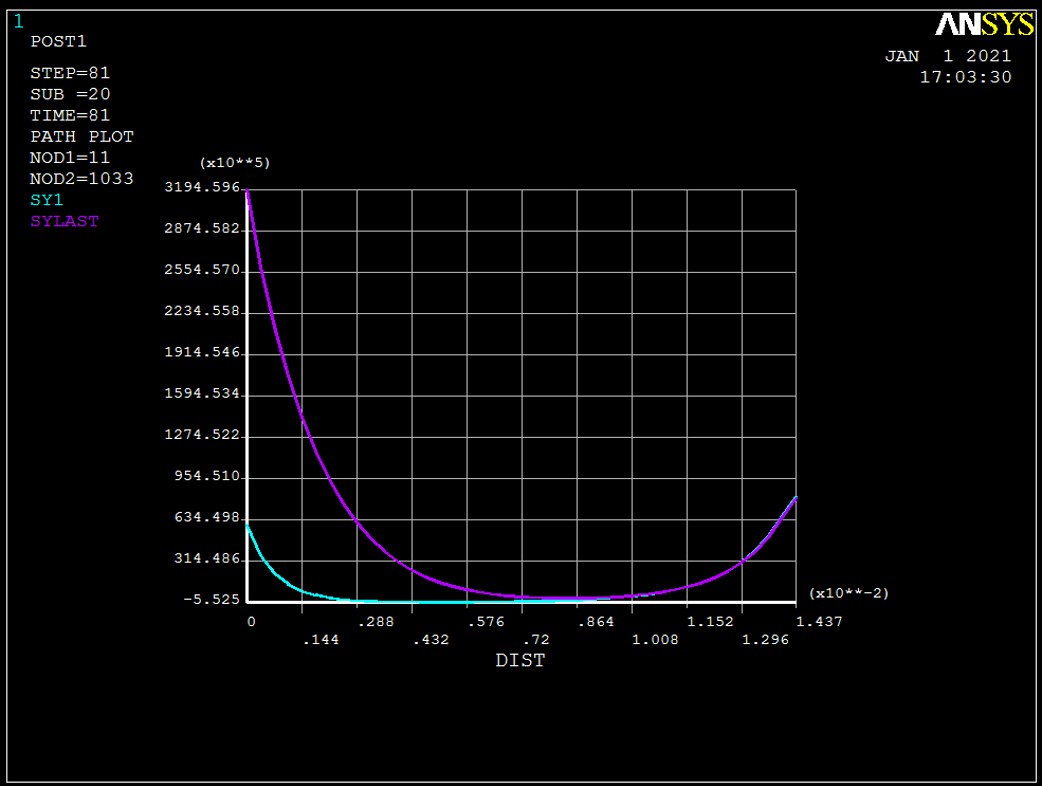Click the ANSYS logo in the corner

point(983,24)
